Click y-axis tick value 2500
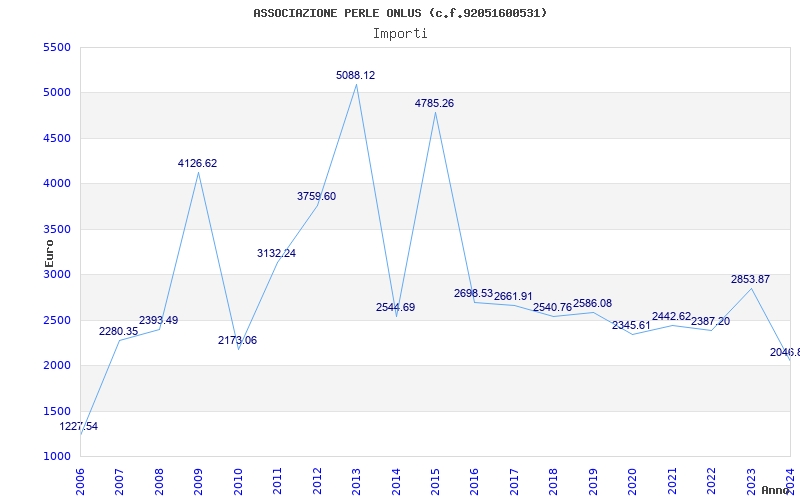800x500 pixels. coord(57,320)
